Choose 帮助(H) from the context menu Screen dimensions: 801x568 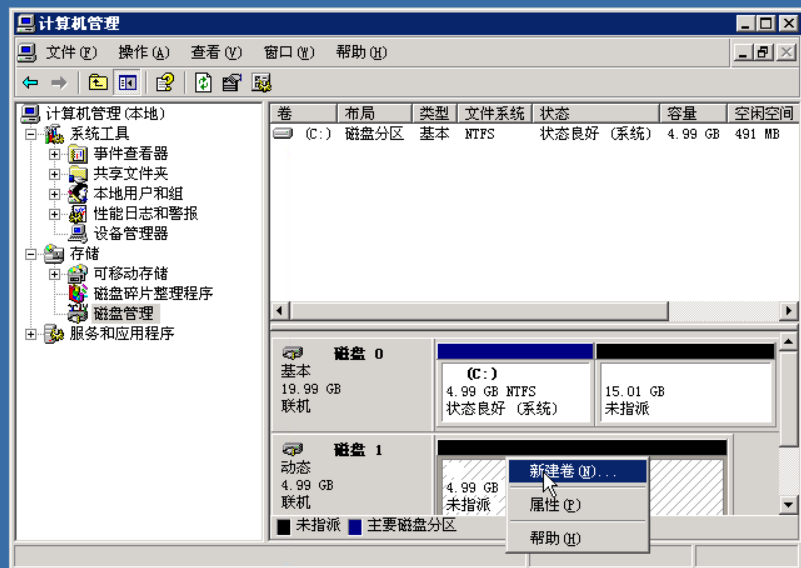[577, 538]
